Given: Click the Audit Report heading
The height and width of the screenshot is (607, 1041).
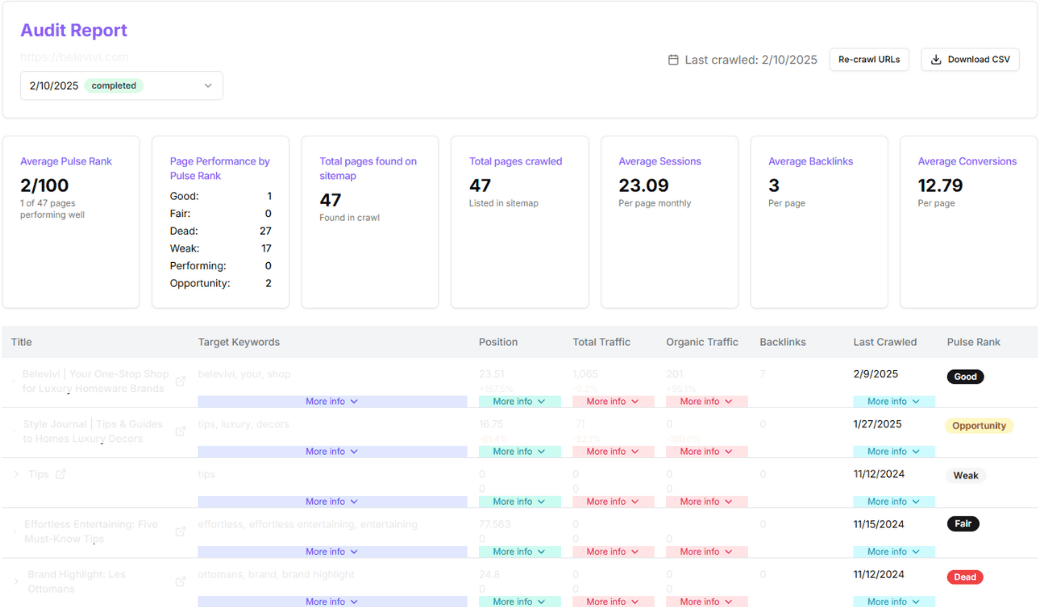Looking at the screenshot, I should (74, 31).
